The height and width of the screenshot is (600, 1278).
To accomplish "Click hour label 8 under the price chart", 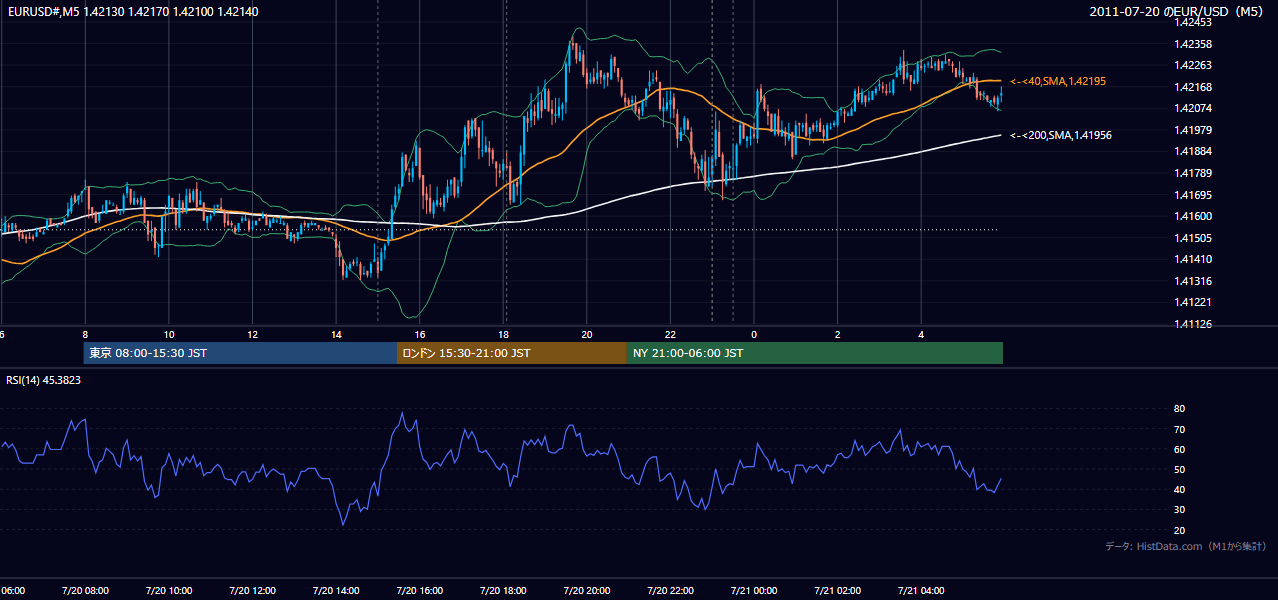I will tap(85, 335).
